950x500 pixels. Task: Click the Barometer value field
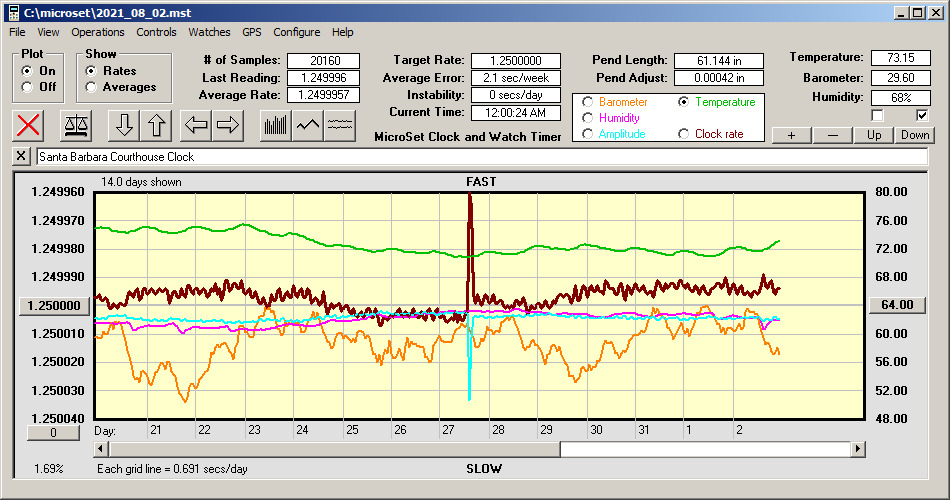900,78
